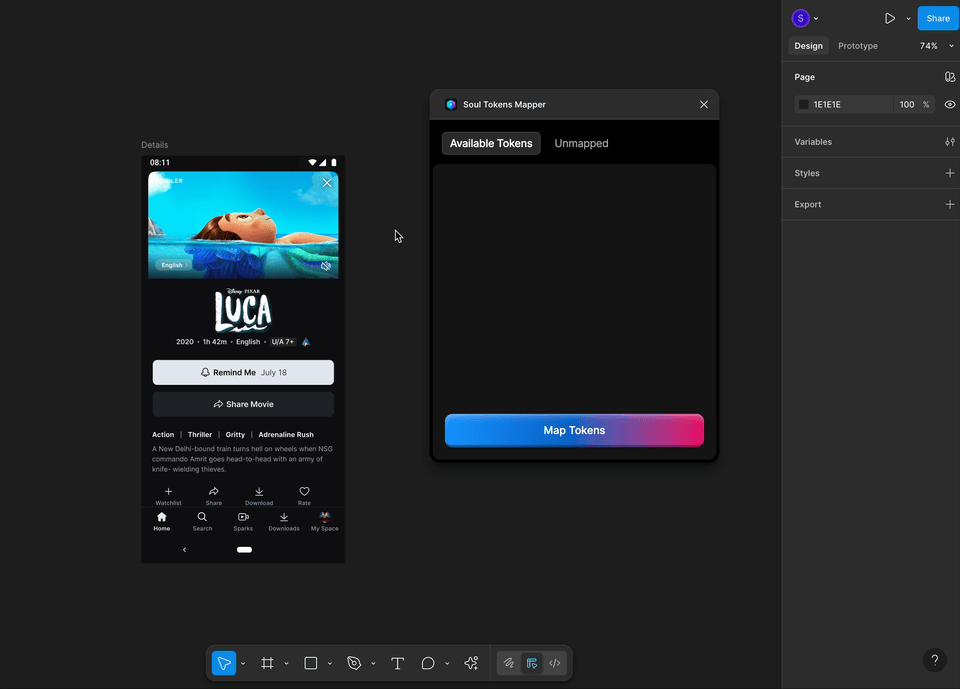Open presentation options arrow beside play
This screenshot has width=960, height=689.
tap(909, 19)
